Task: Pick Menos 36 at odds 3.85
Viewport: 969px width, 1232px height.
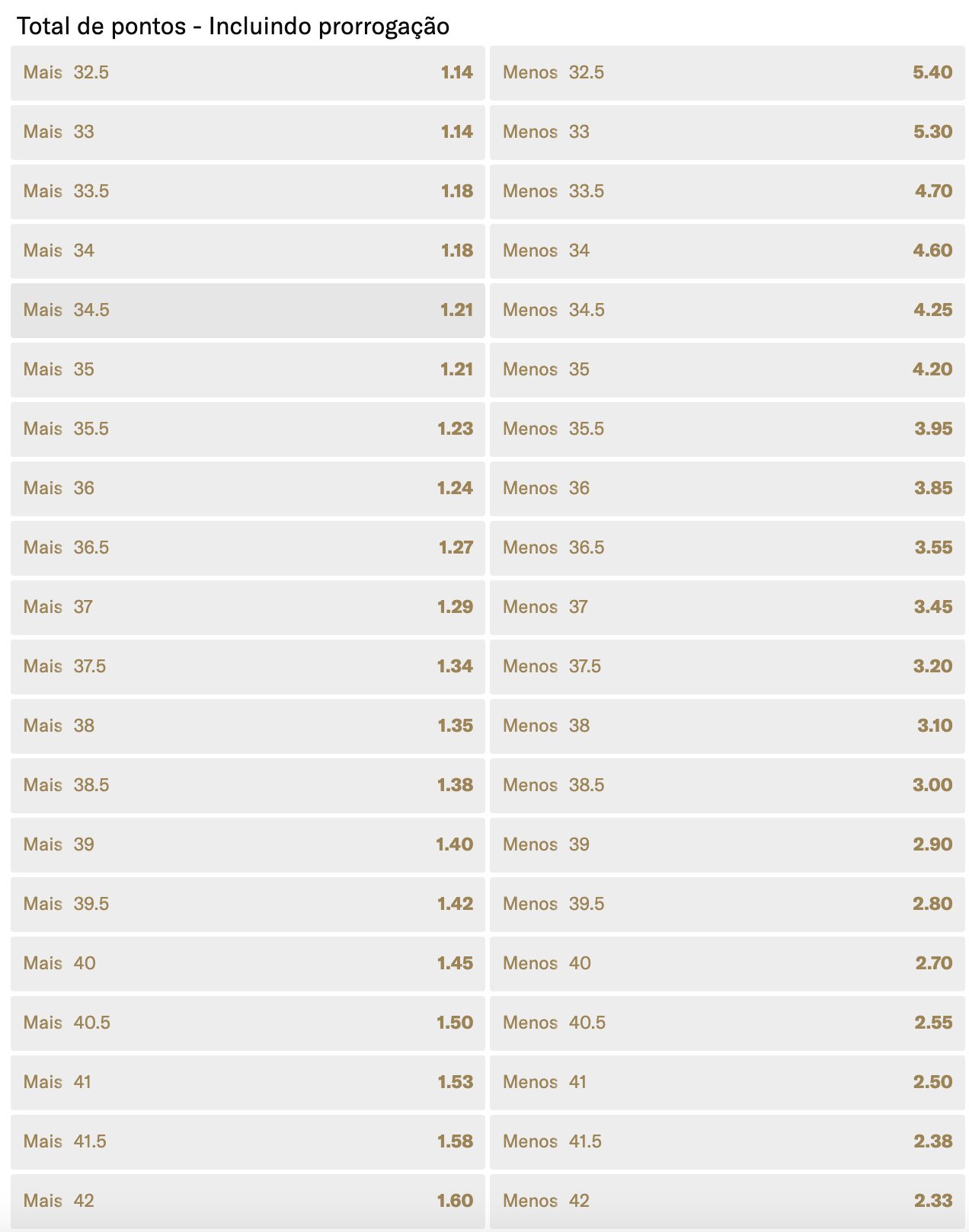Action: pyautogui.click(x=728, y=489)
